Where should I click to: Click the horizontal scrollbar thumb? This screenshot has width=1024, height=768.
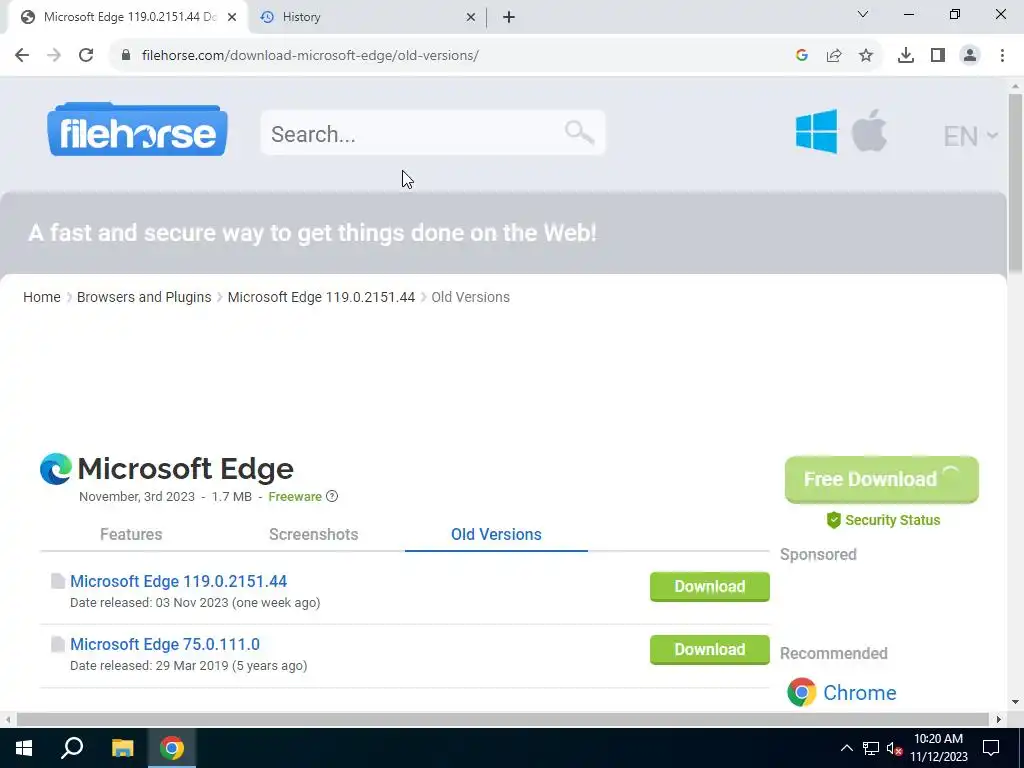[502, 719]
